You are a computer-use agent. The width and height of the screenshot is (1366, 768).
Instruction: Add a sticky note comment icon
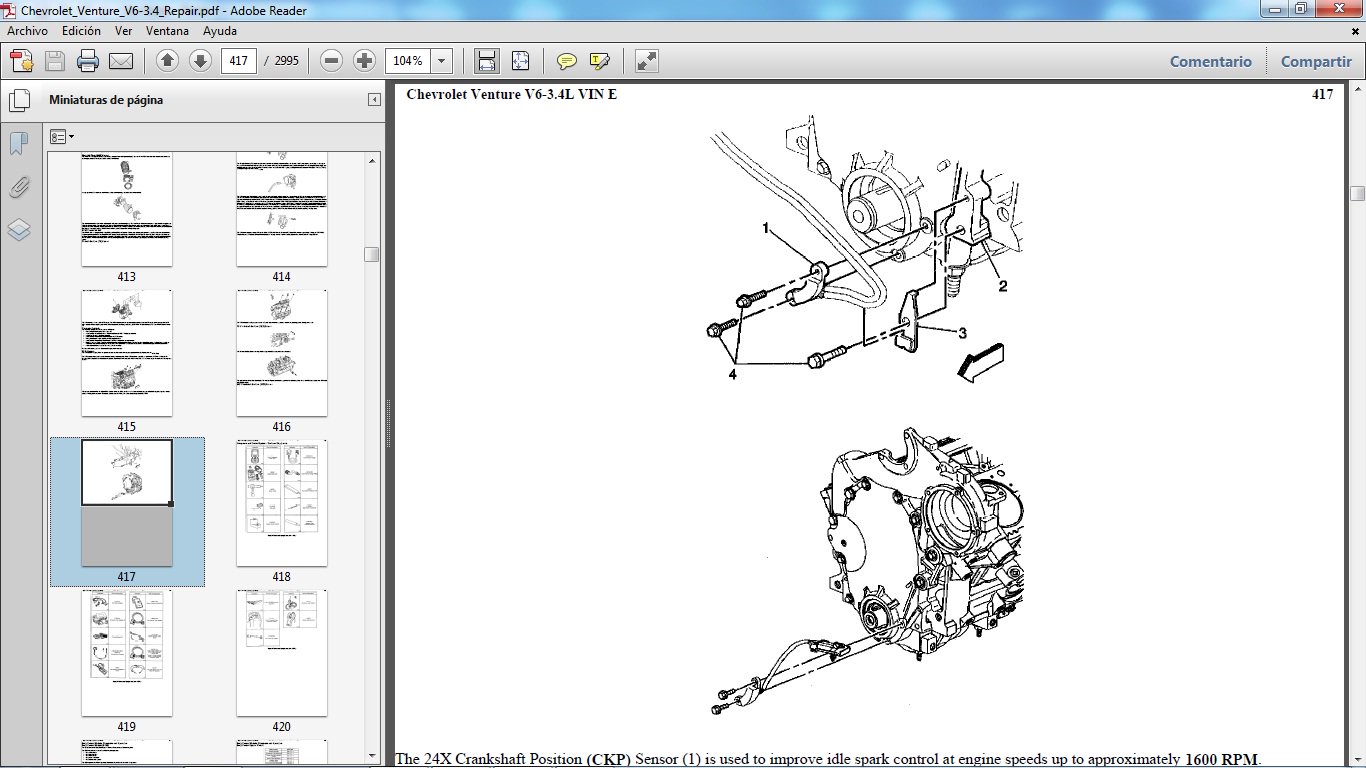[x=567, y=61]
